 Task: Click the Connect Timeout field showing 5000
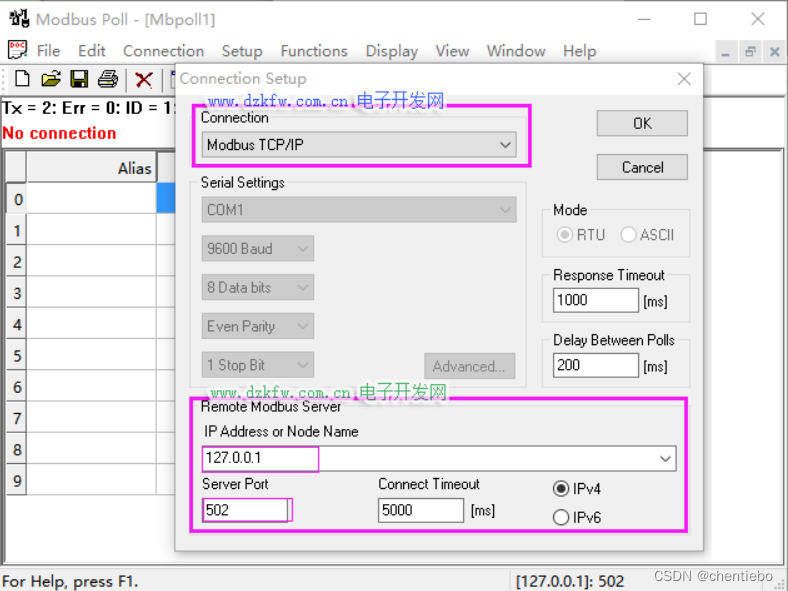click(x=421, y=510)
